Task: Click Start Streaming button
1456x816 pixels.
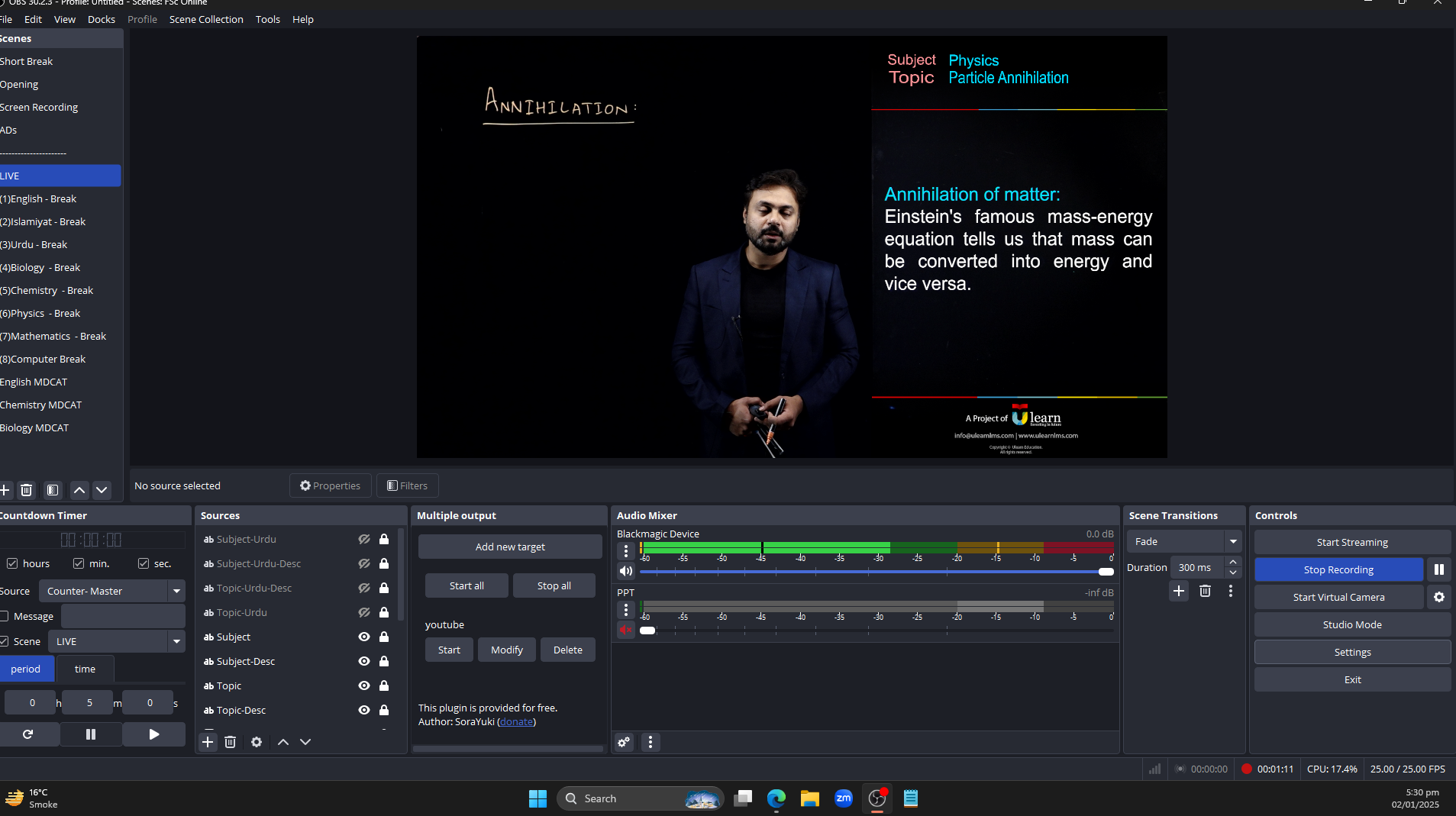Action: point(1352,542)
